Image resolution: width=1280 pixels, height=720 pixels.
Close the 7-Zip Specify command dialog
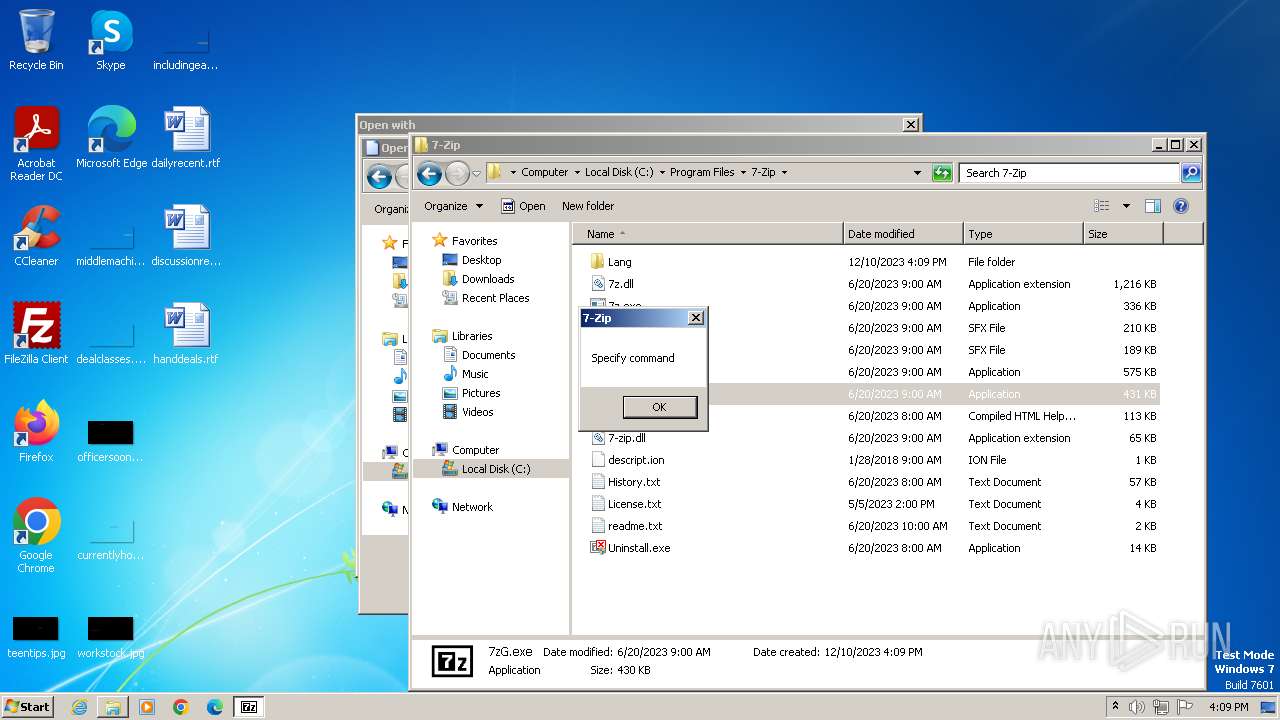pyautogui.click(x=696, y=318)
